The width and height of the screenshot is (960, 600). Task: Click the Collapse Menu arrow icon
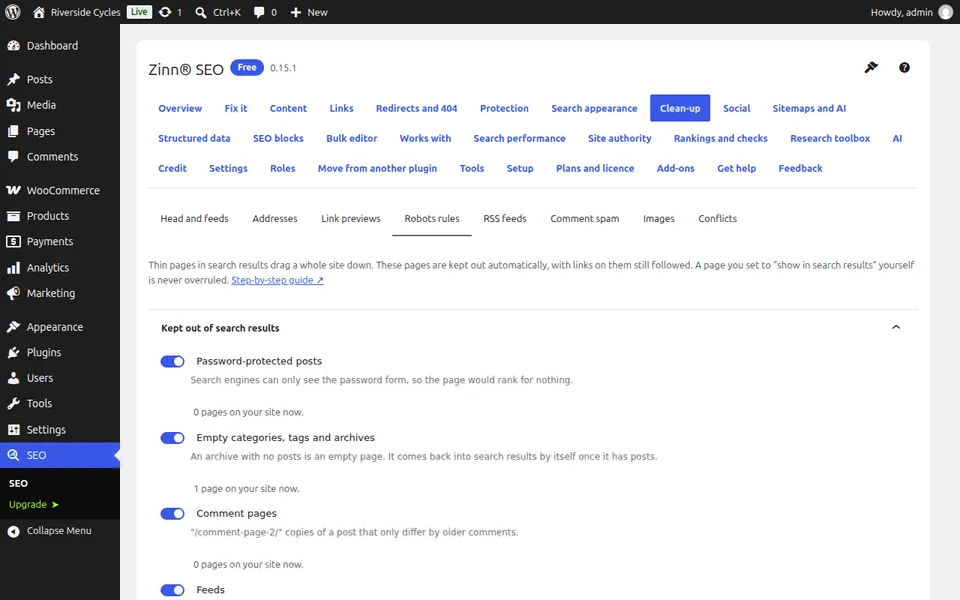(13, 531)
